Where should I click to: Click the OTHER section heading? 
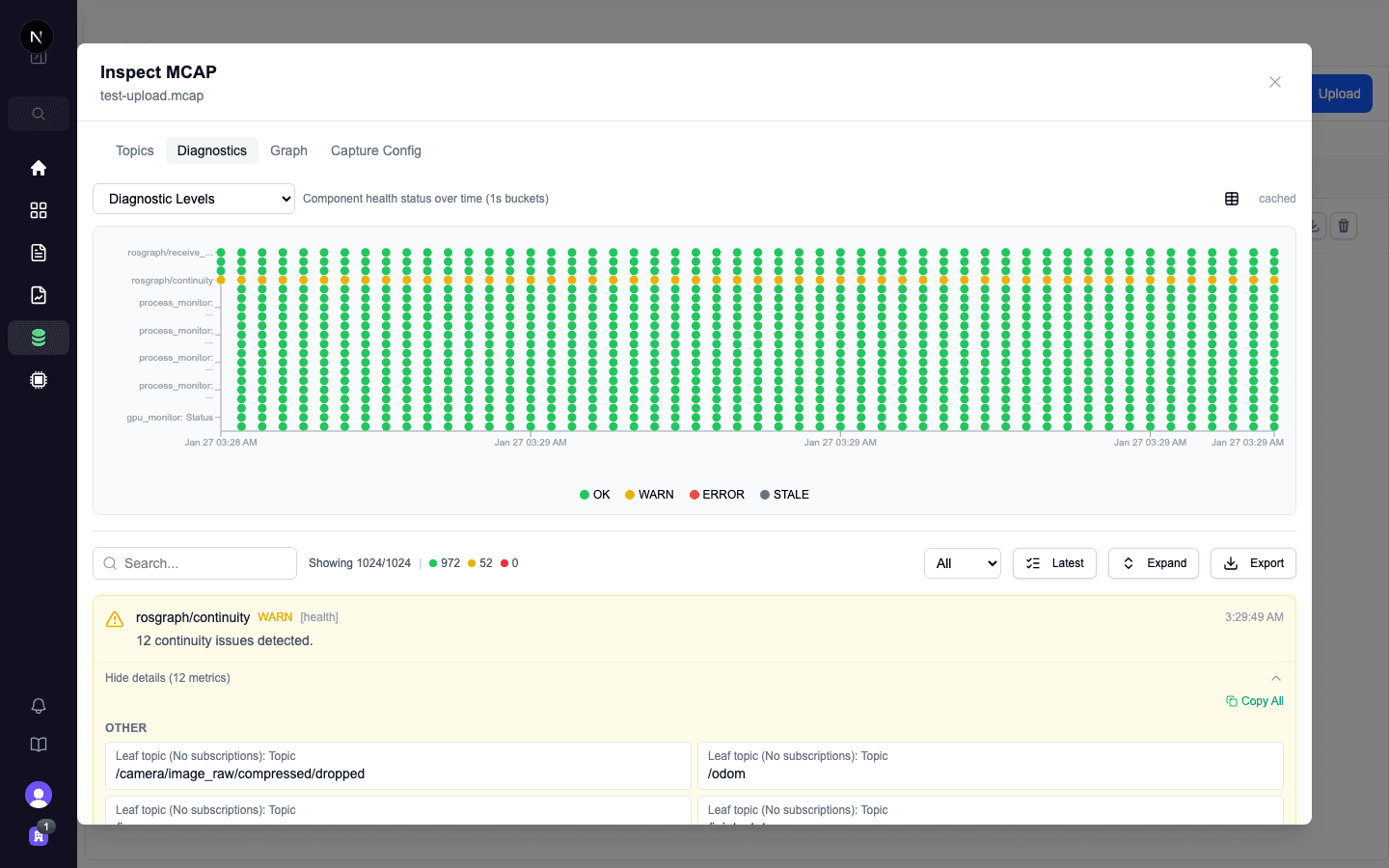[126, 728]
